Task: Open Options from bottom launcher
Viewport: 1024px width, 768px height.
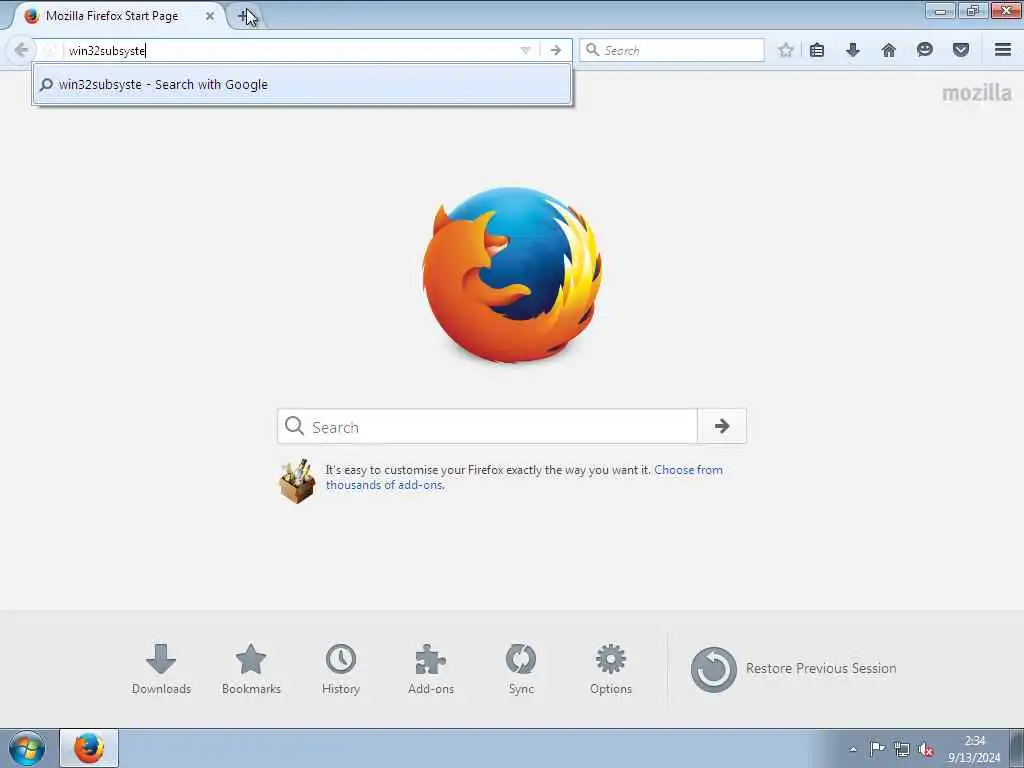Action: (611, 669)
